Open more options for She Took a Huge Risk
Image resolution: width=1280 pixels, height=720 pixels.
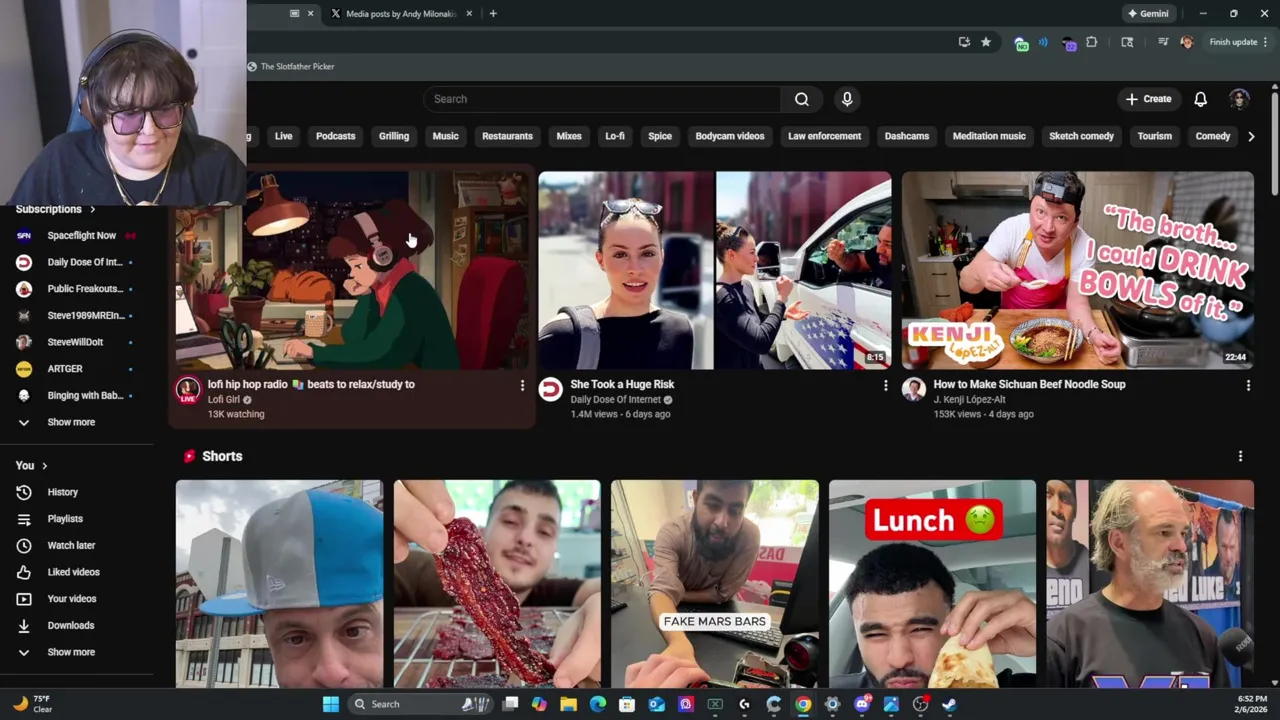pyautogui.click(x=885, y=385)
